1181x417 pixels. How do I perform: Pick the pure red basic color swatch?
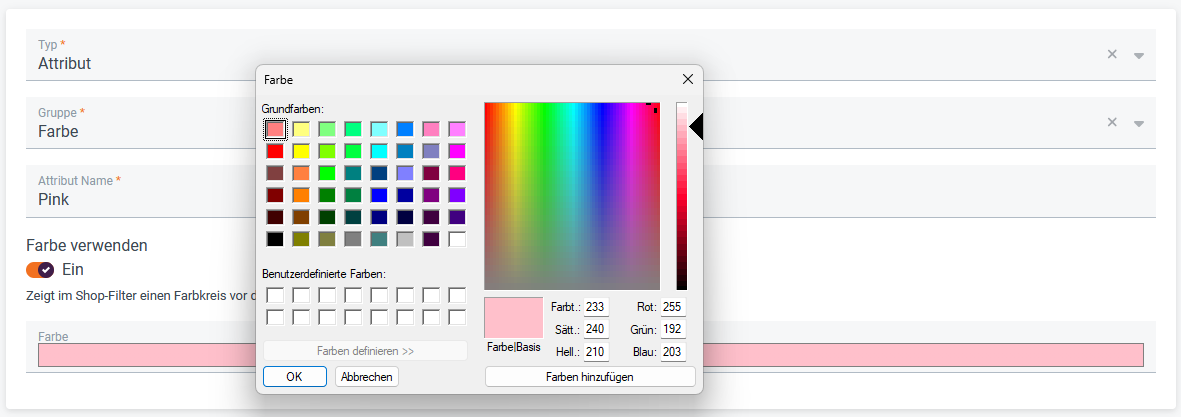pyautogui.click(x=276, y=151)
